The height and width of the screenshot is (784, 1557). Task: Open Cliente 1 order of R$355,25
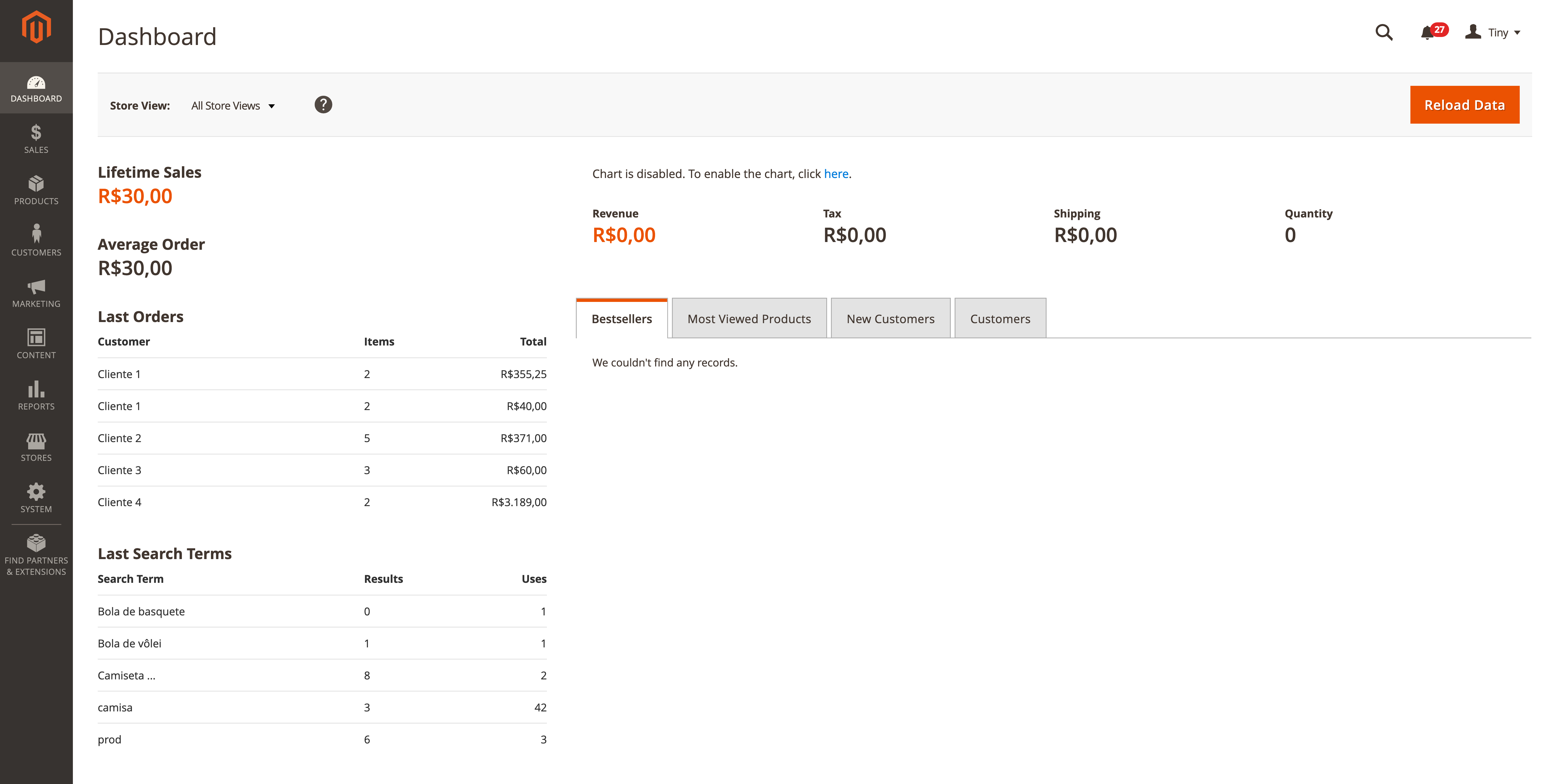(322, 374)
